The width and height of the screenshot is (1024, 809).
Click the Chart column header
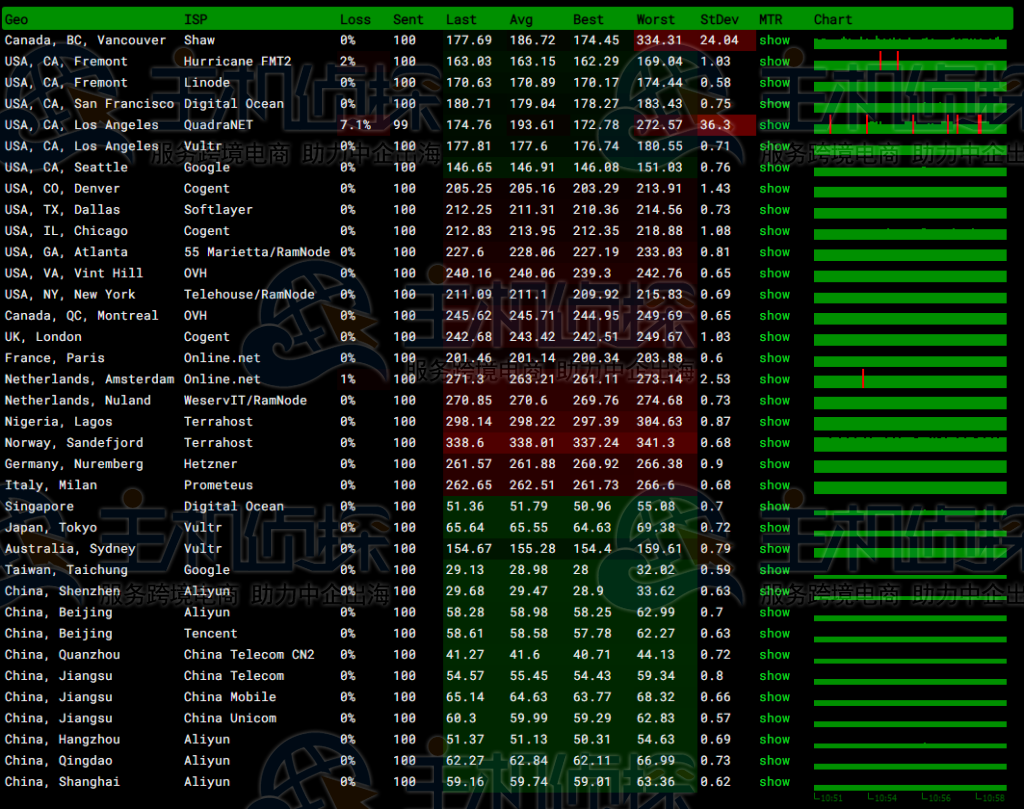(833, 19)
